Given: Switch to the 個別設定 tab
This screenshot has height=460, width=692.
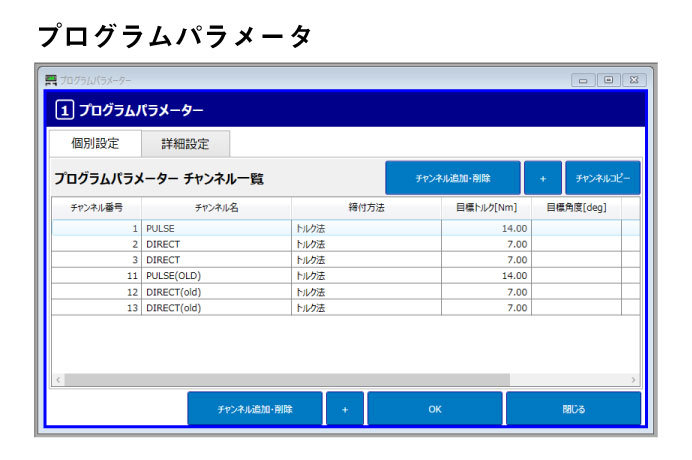Looking at the screenshot, I should click(x=95, y=143).
